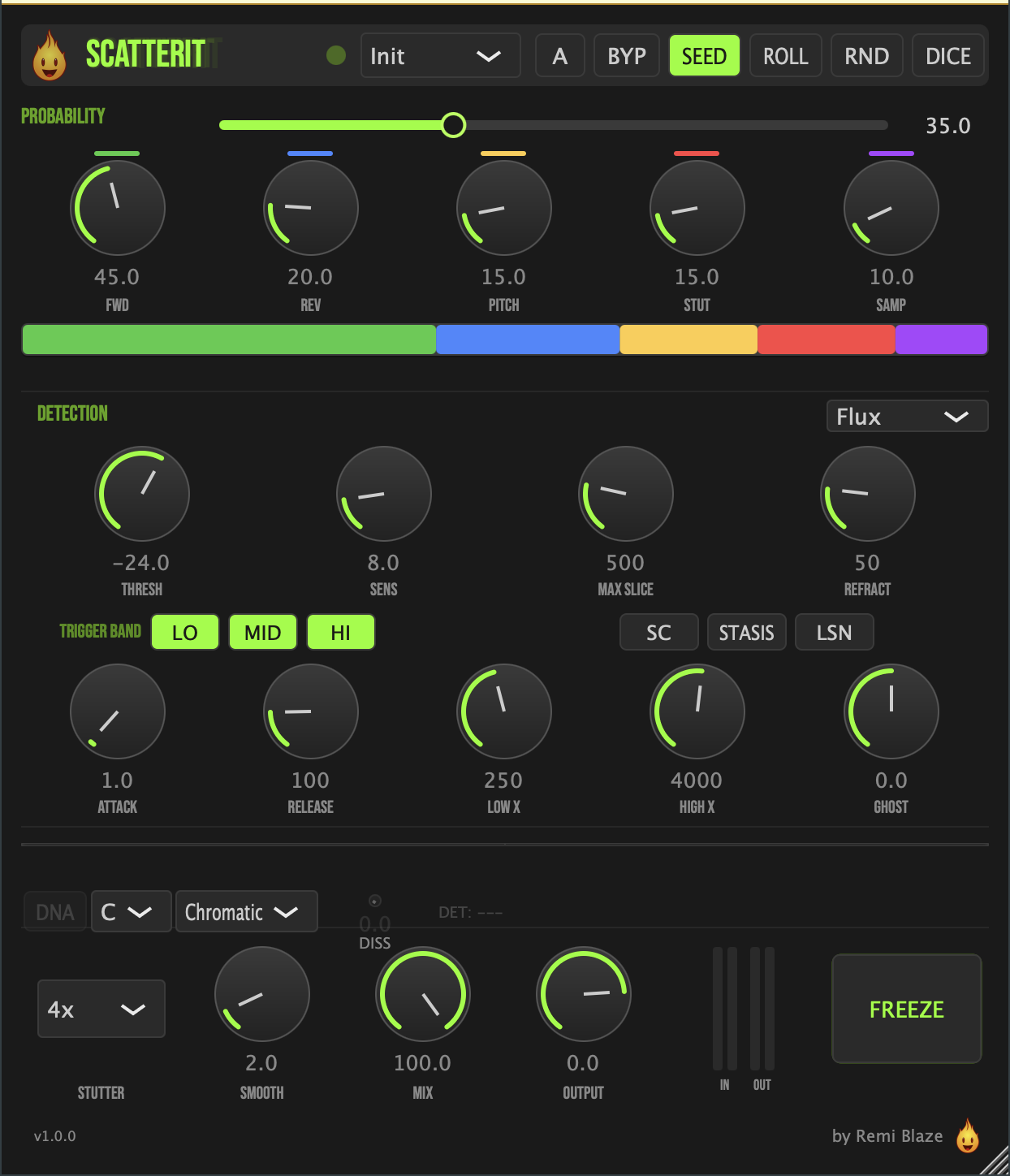Click the yellow PITCH segment in the distribution bar
The height and width of the screenshot is (1176, 1010).
tap(688, 339)
